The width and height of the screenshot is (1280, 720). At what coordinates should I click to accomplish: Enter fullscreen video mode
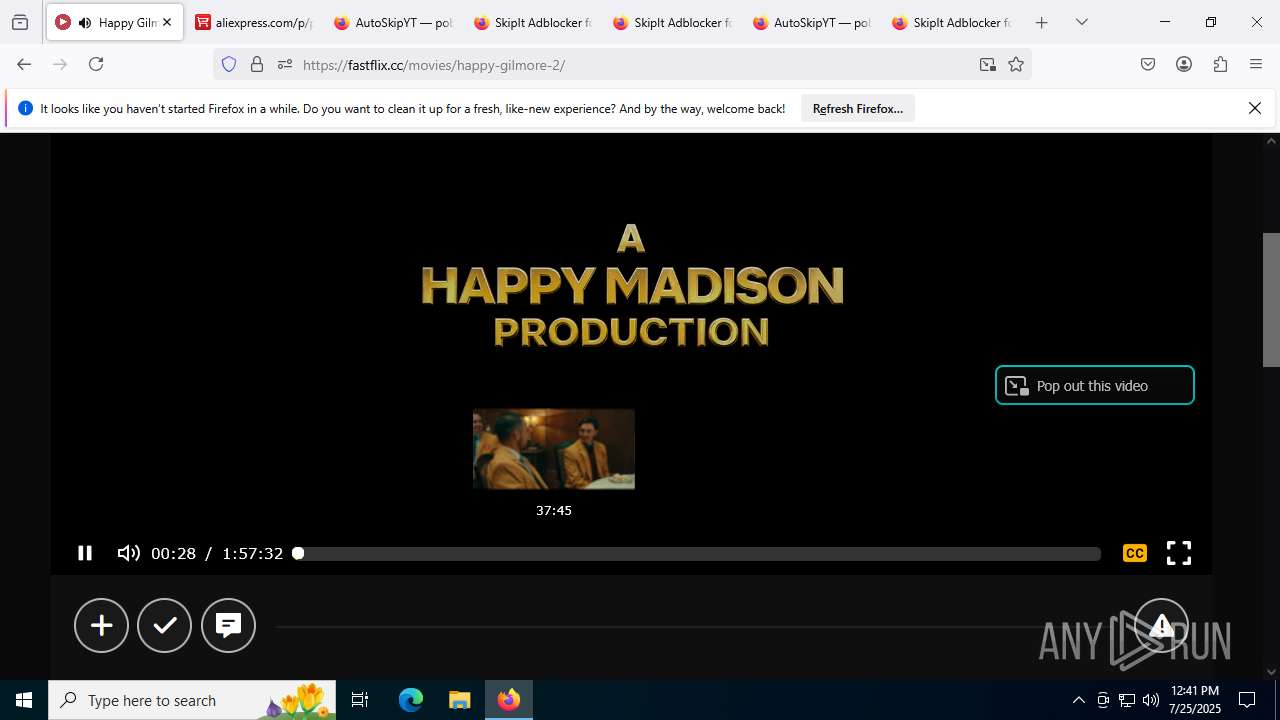(x=1179, y=553)
